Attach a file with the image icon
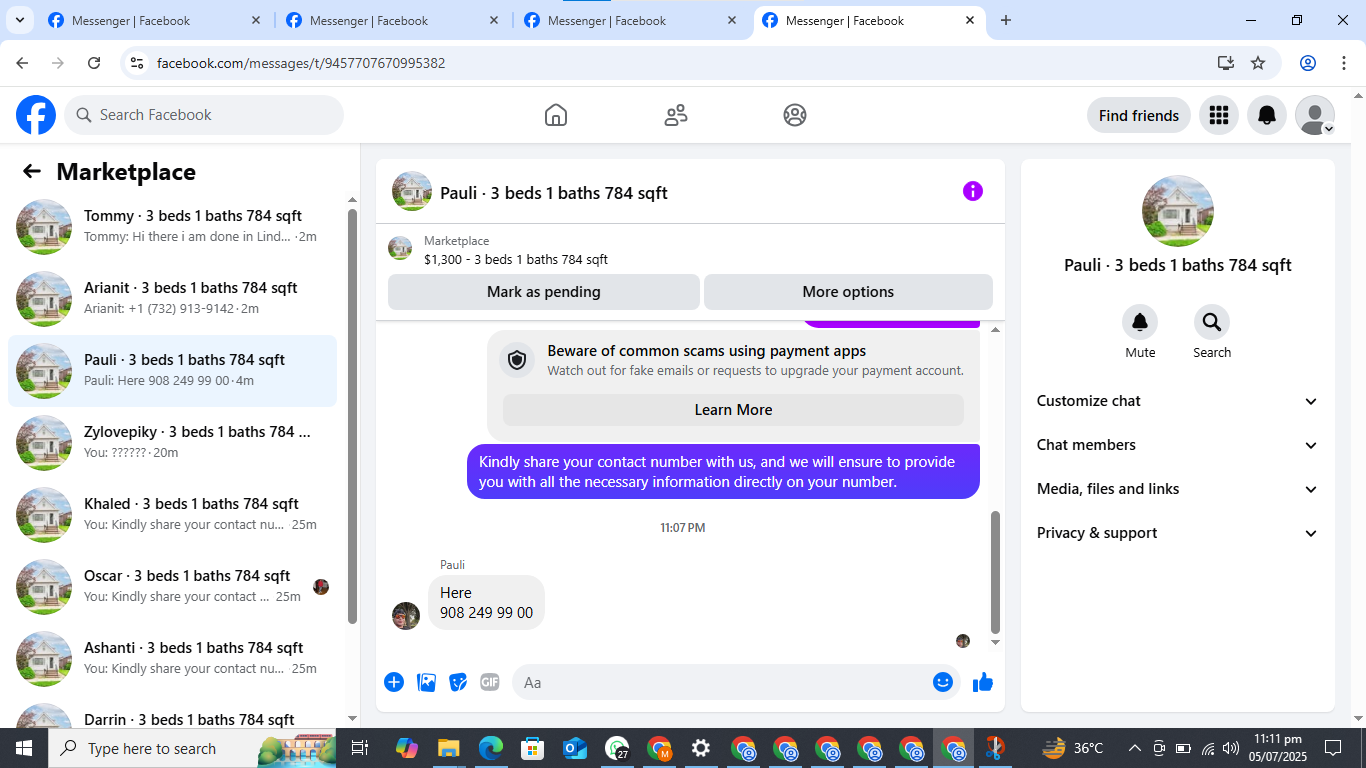The width and height of the screenshot is (1366, 768). pos(426,682)
